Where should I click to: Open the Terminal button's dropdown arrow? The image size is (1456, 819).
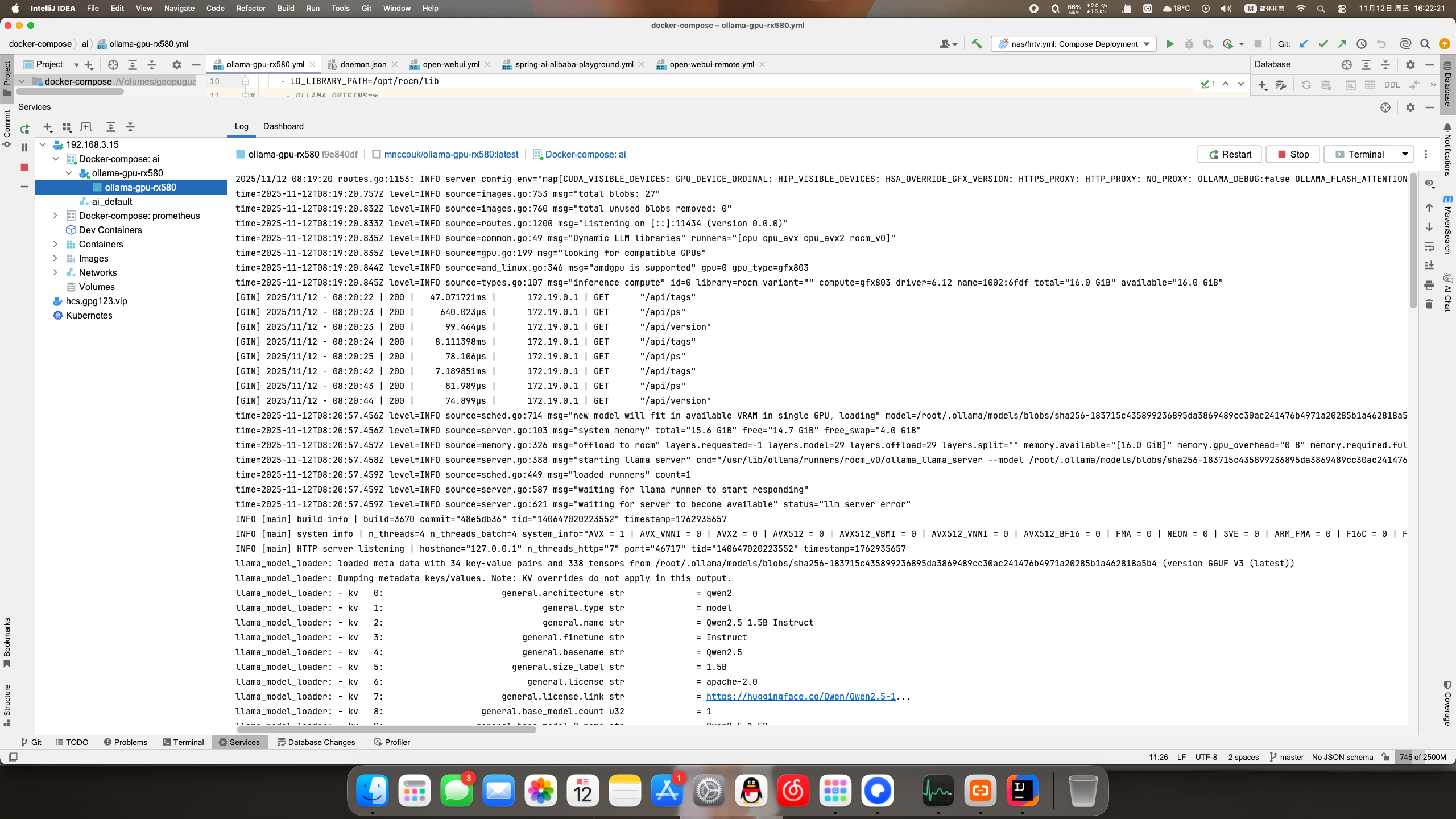click(x=1405, y=154)
